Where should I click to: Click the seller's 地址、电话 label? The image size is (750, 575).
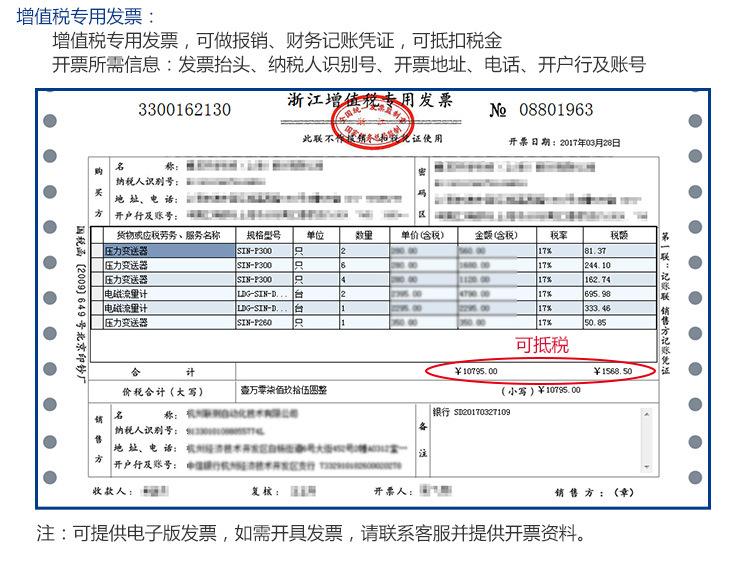pos(146,448)
